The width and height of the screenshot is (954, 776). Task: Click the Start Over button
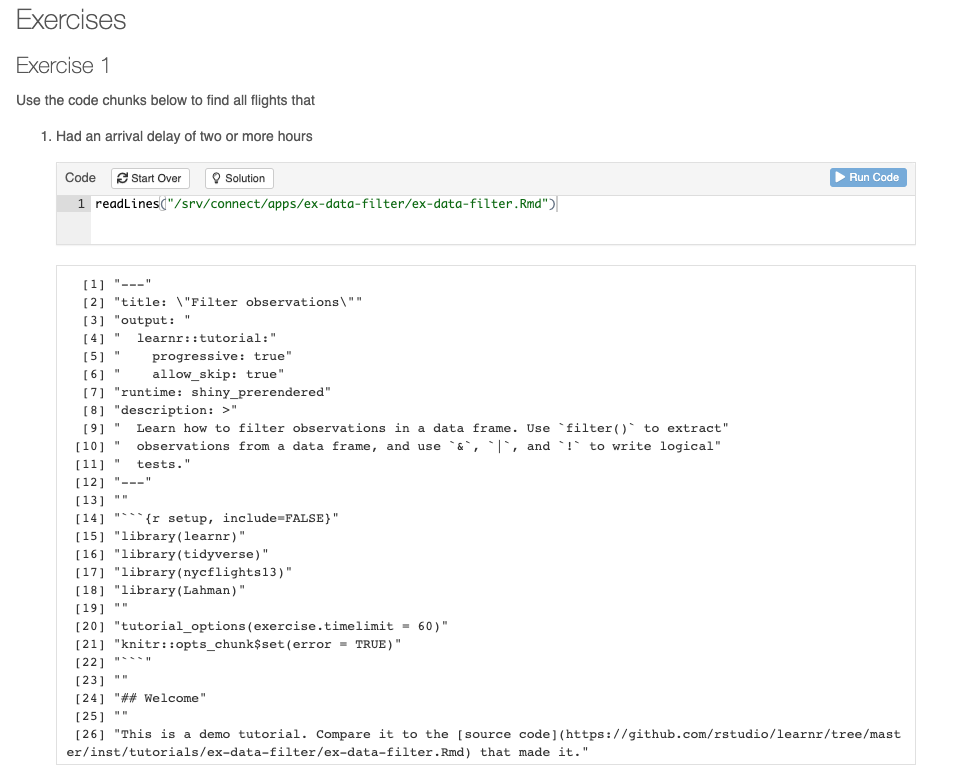pyautogui.click(x=150, y=178)
